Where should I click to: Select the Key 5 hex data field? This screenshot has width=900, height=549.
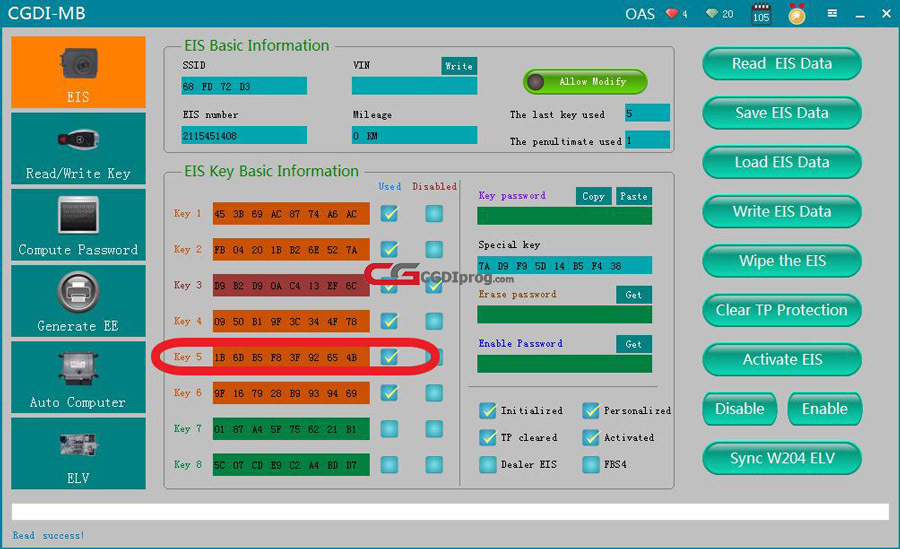pyautogui.click(x=291, y=357)
